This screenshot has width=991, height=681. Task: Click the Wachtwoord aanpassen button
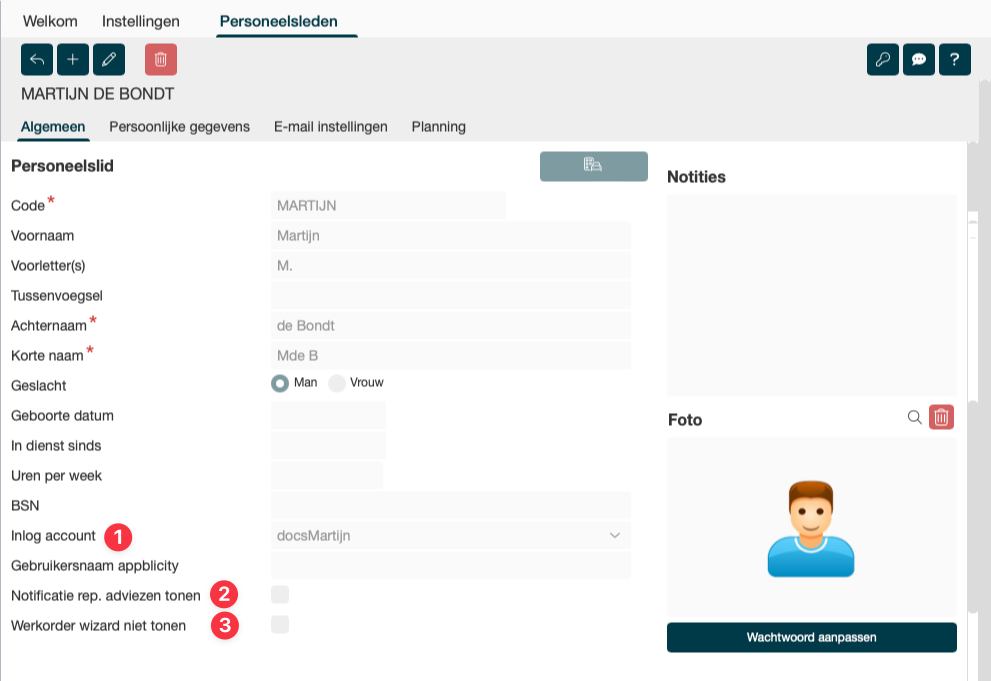811,637
